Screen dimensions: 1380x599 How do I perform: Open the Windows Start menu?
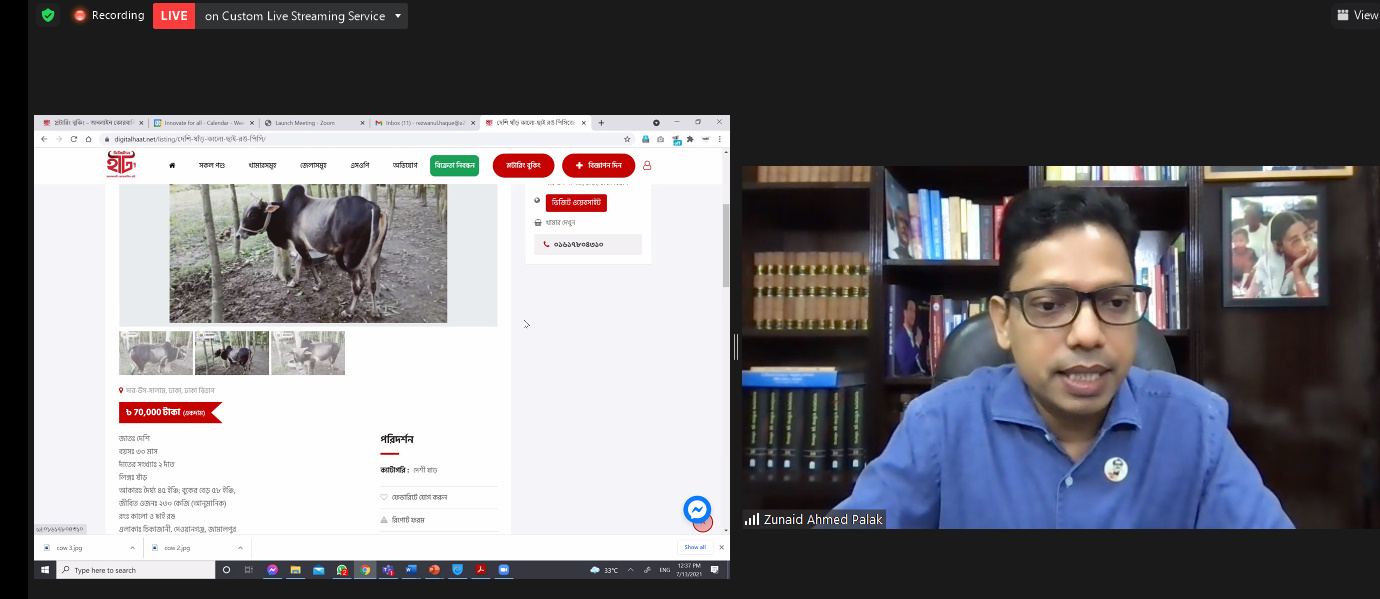44,570
